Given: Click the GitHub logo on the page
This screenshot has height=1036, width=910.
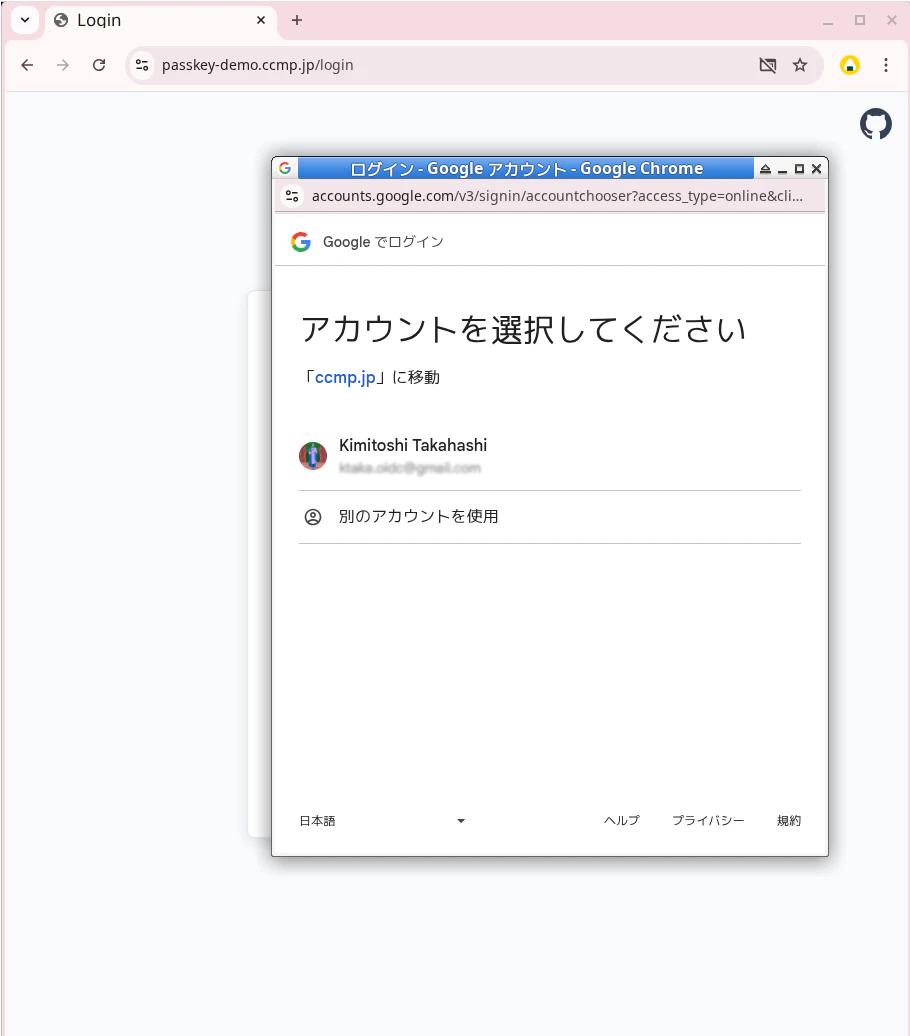Looking at the screenshot, I should tap(875, 124).
